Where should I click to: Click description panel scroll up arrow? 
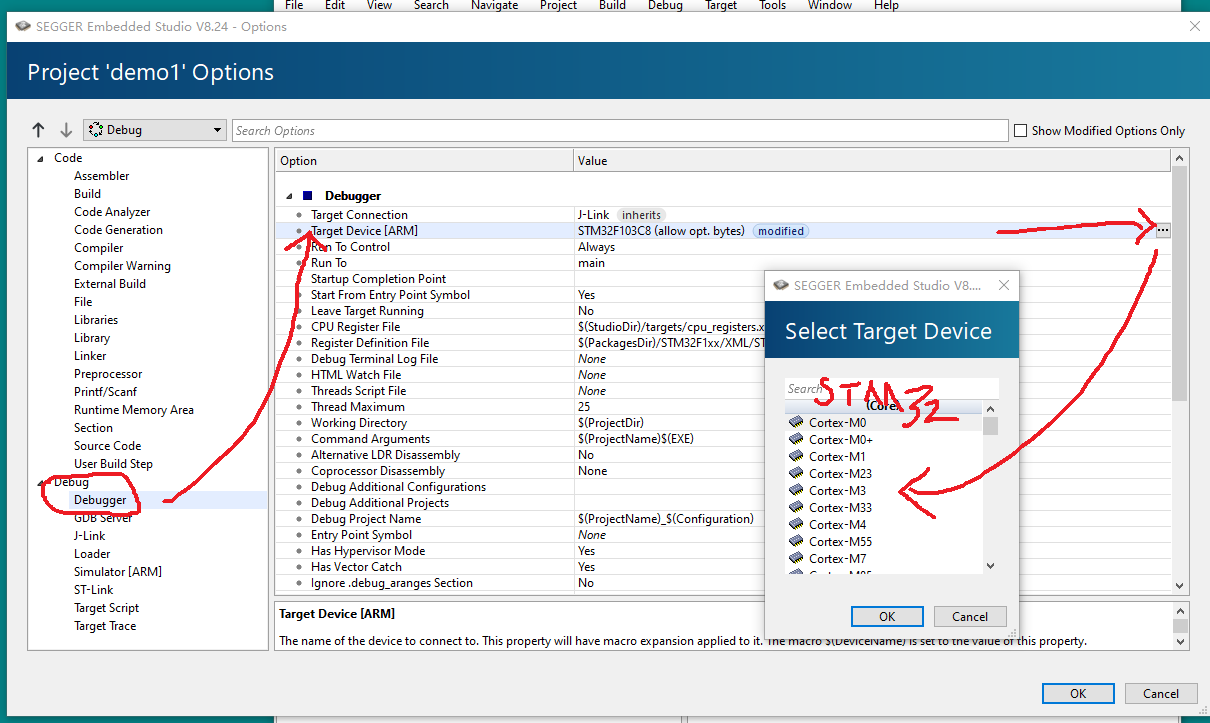[x=1180, y=610]
